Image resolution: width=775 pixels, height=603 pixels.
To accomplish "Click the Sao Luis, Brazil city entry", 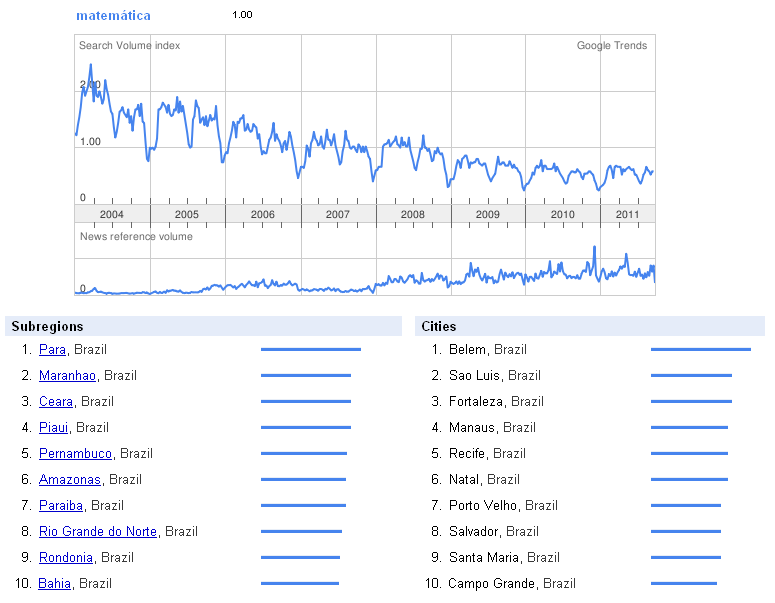I will (495, 376).
